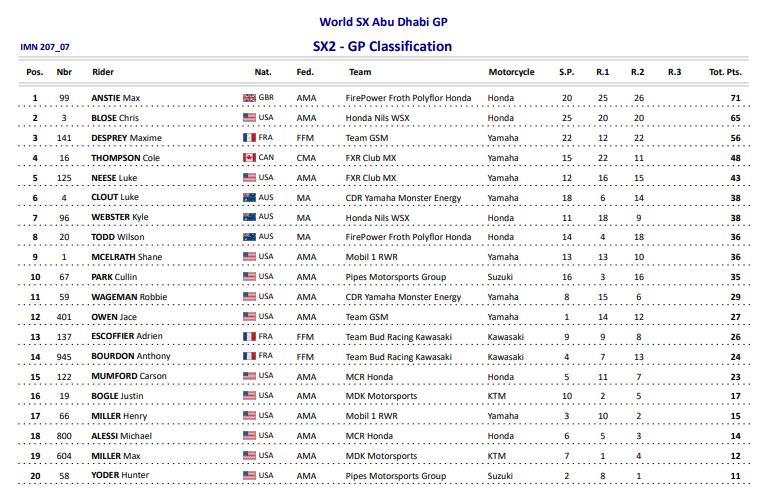757x501 pixels.
Task: Select the French flag in Maxime Desprey's row
Action: [250, 138]
